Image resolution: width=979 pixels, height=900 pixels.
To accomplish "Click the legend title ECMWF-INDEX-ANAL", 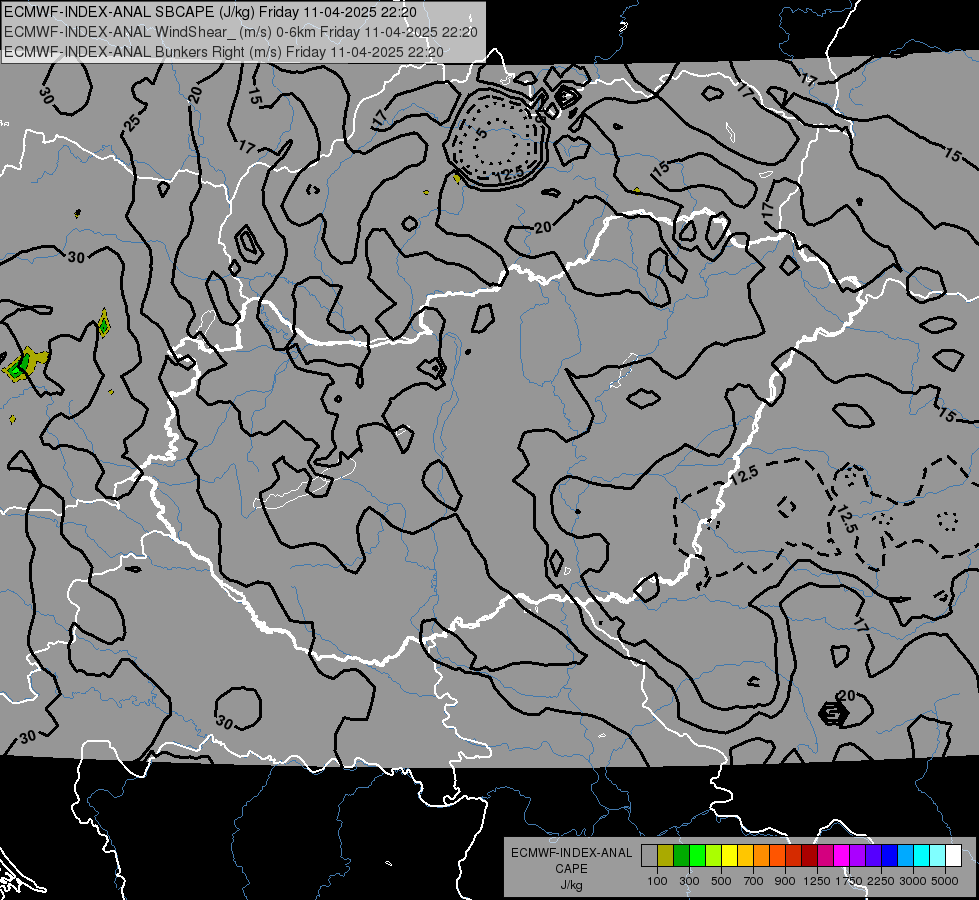I will [x=572, y=853].
